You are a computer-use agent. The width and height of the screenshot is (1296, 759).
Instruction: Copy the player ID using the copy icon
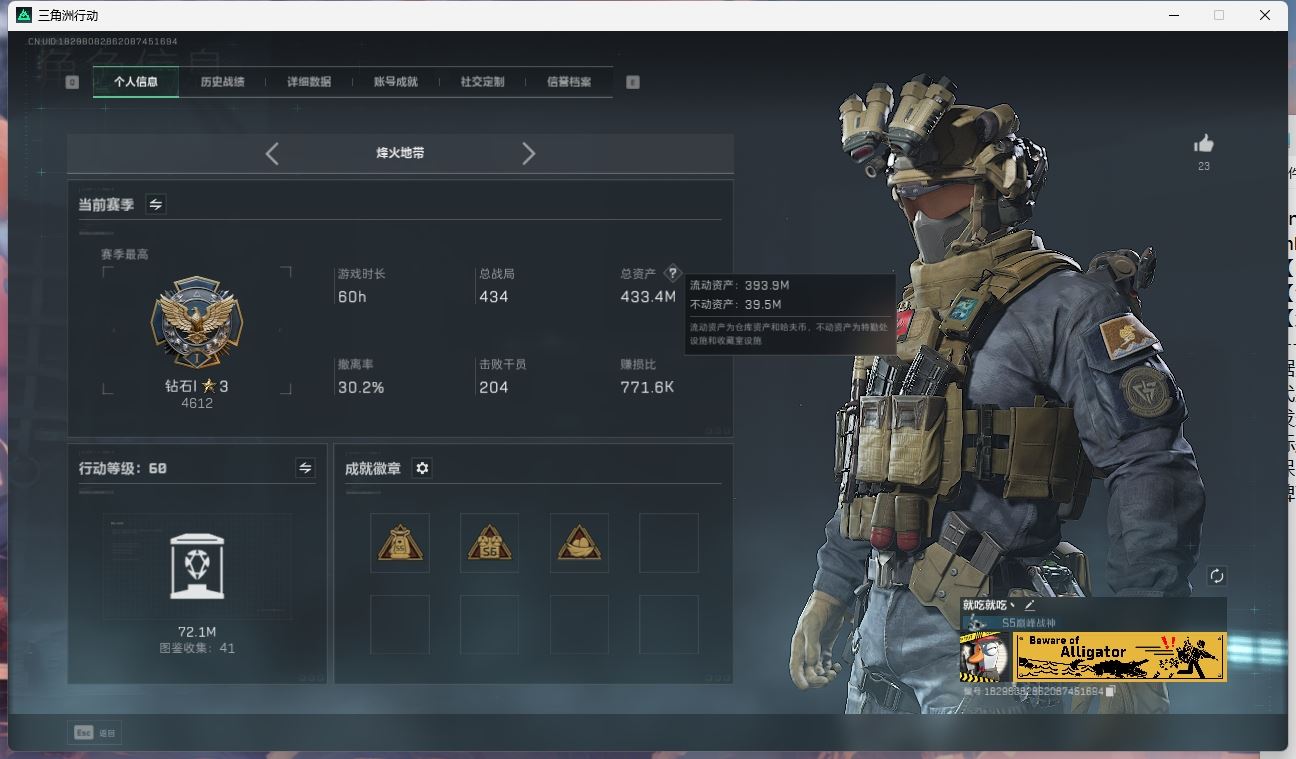coord(1111,691)
